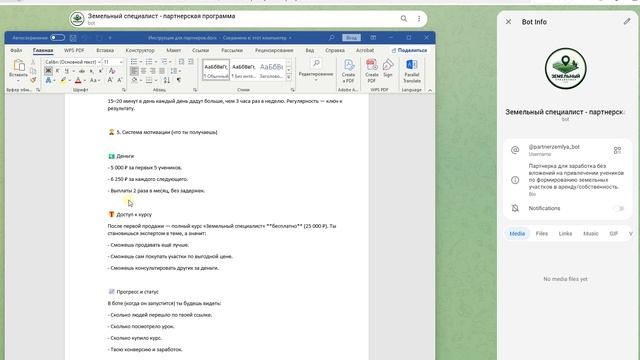This screenshot has height=360, width=640.
Task: Increase paragraph indent
Action: click(191, 62)
